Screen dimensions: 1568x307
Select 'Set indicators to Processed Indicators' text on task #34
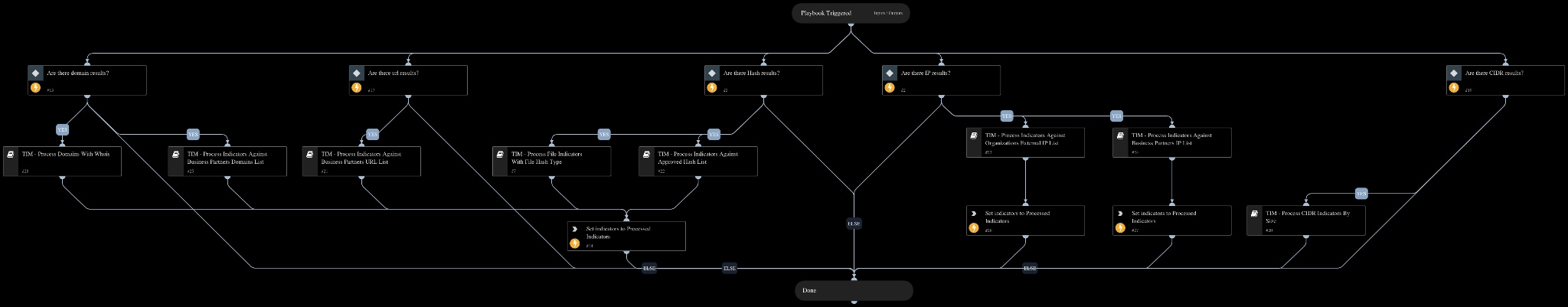[619, 233]
